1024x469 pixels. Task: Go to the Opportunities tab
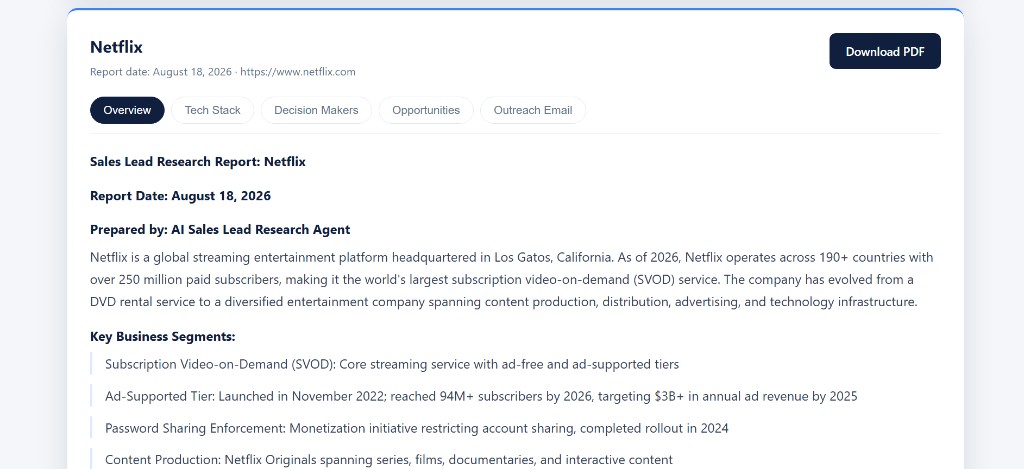(x=426, y=110)
